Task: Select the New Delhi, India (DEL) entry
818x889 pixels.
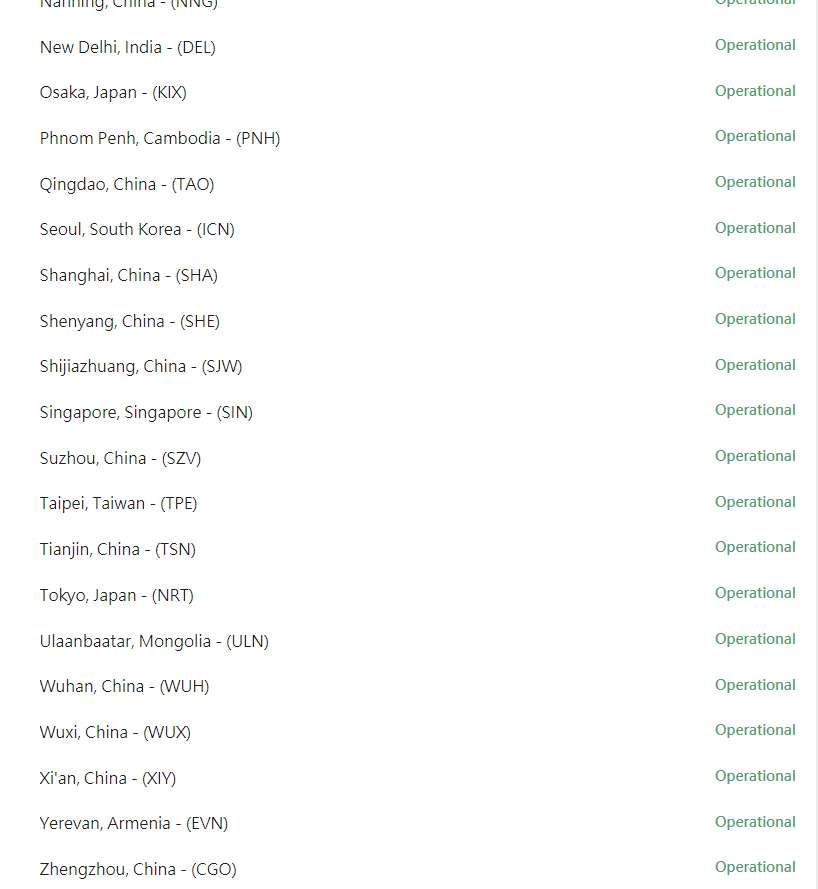Action: click(x=128, y=47)
